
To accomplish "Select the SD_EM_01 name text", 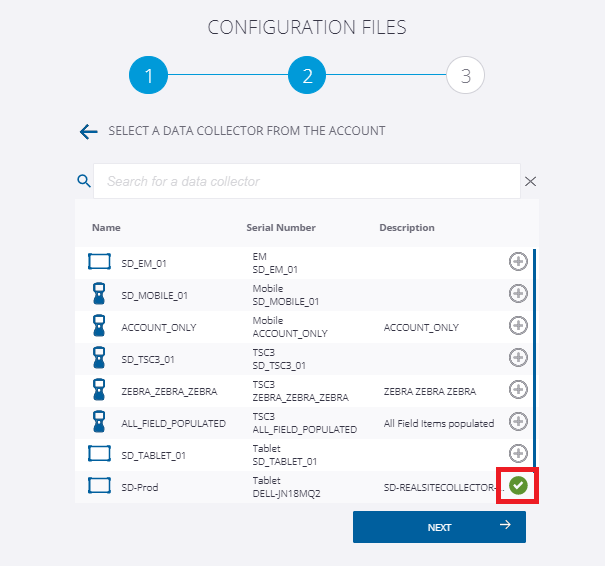I will point(144,264).
